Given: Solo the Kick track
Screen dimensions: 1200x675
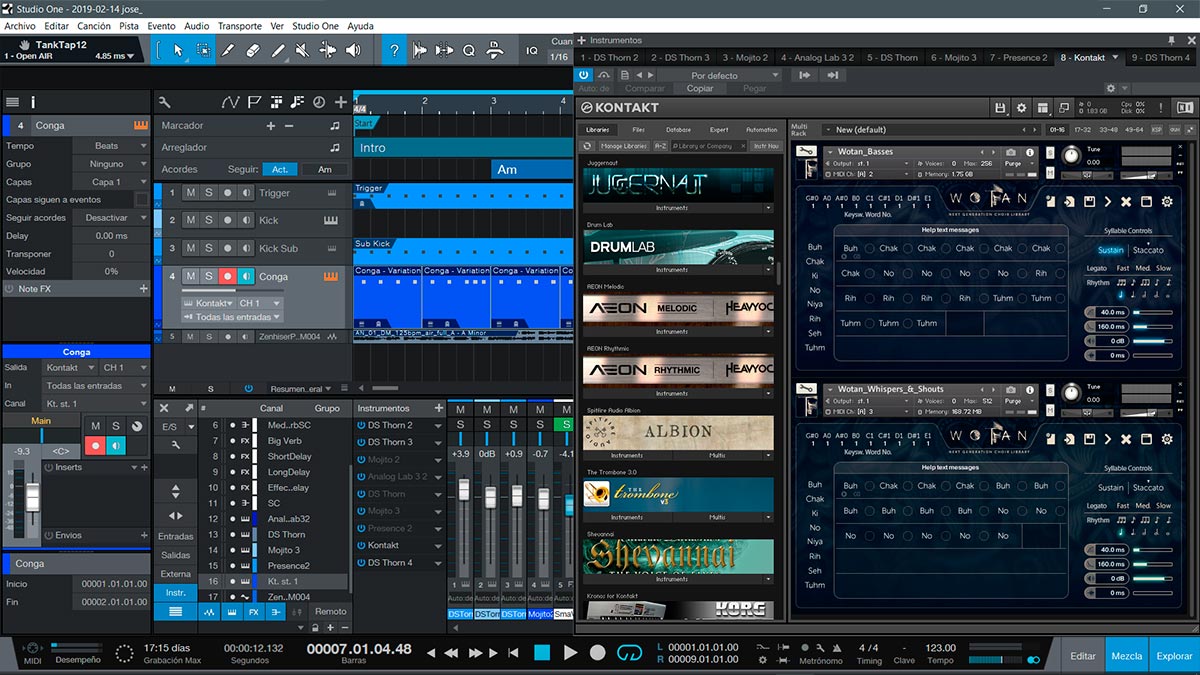Looking at the screenshot, I should 209,220.
